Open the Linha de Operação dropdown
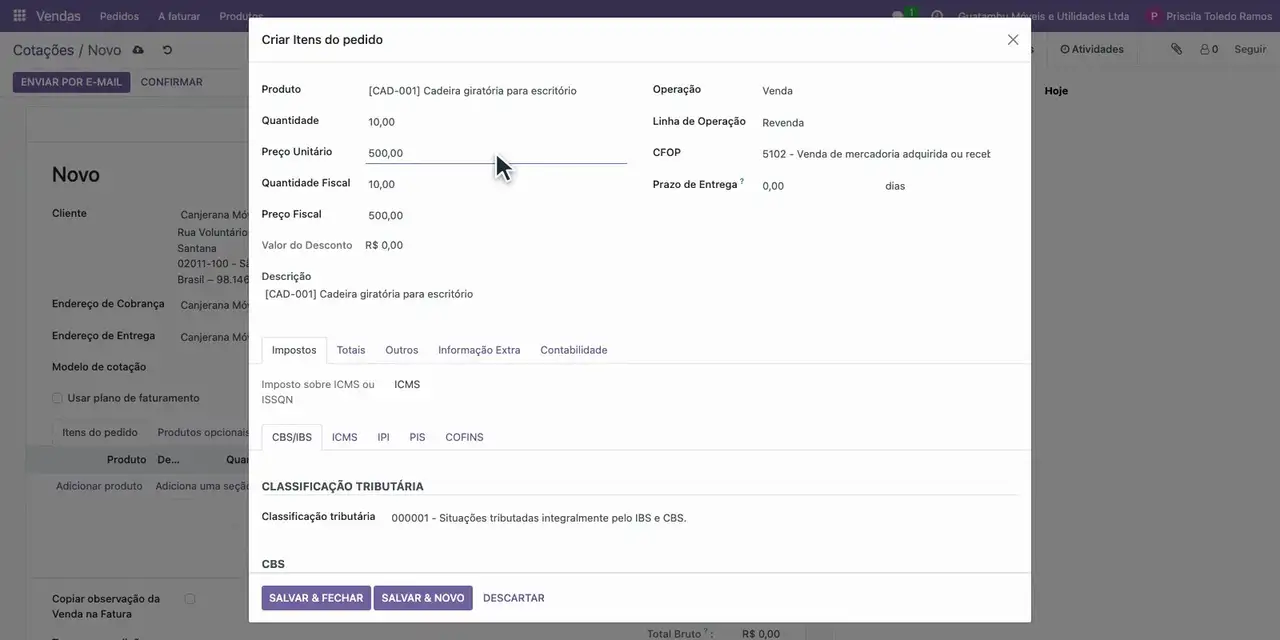 click(876, 123)
